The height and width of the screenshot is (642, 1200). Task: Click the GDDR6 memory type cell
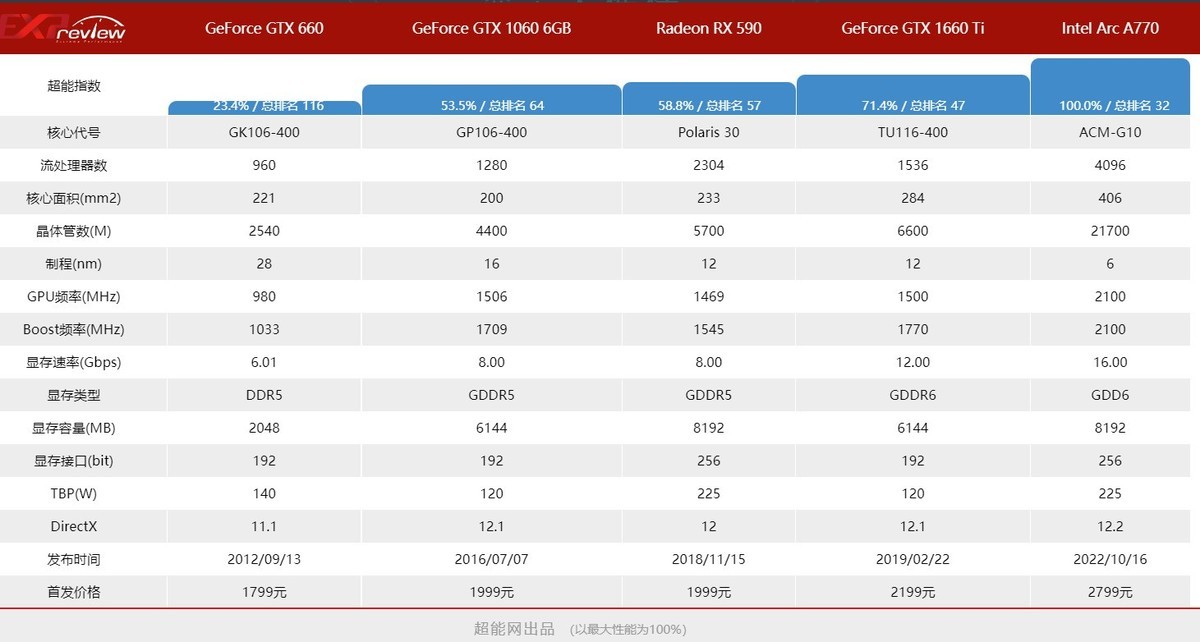(x=913, y=395)
